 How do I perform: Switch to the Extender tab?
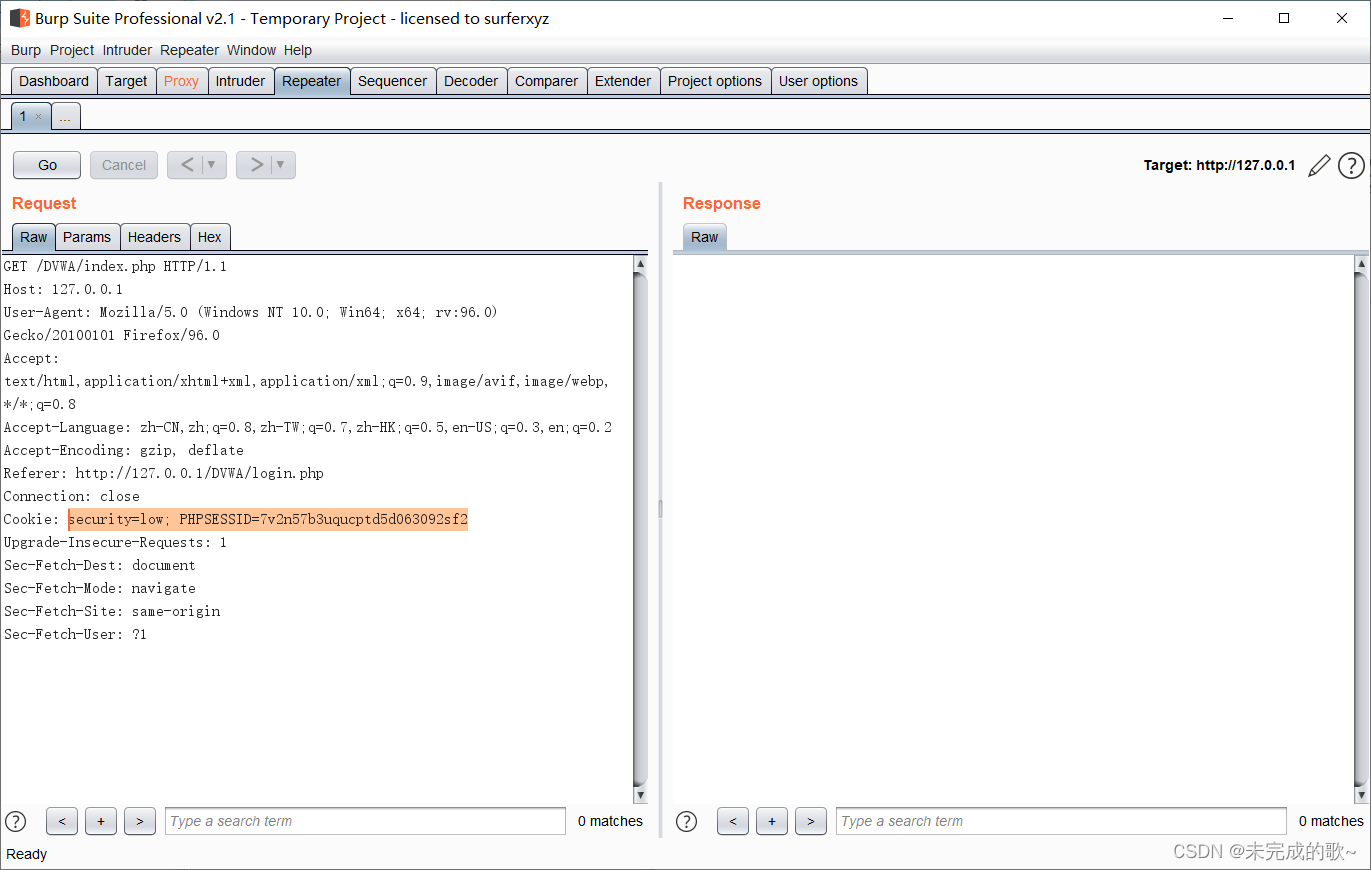tap(623, 81)
